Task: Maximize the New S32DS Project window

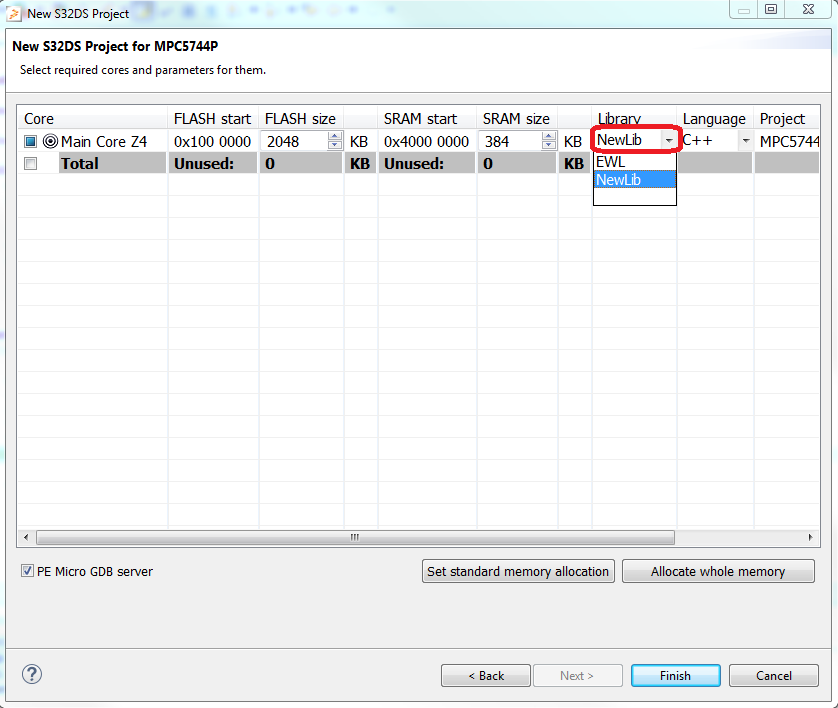Action: pos(771,9)
